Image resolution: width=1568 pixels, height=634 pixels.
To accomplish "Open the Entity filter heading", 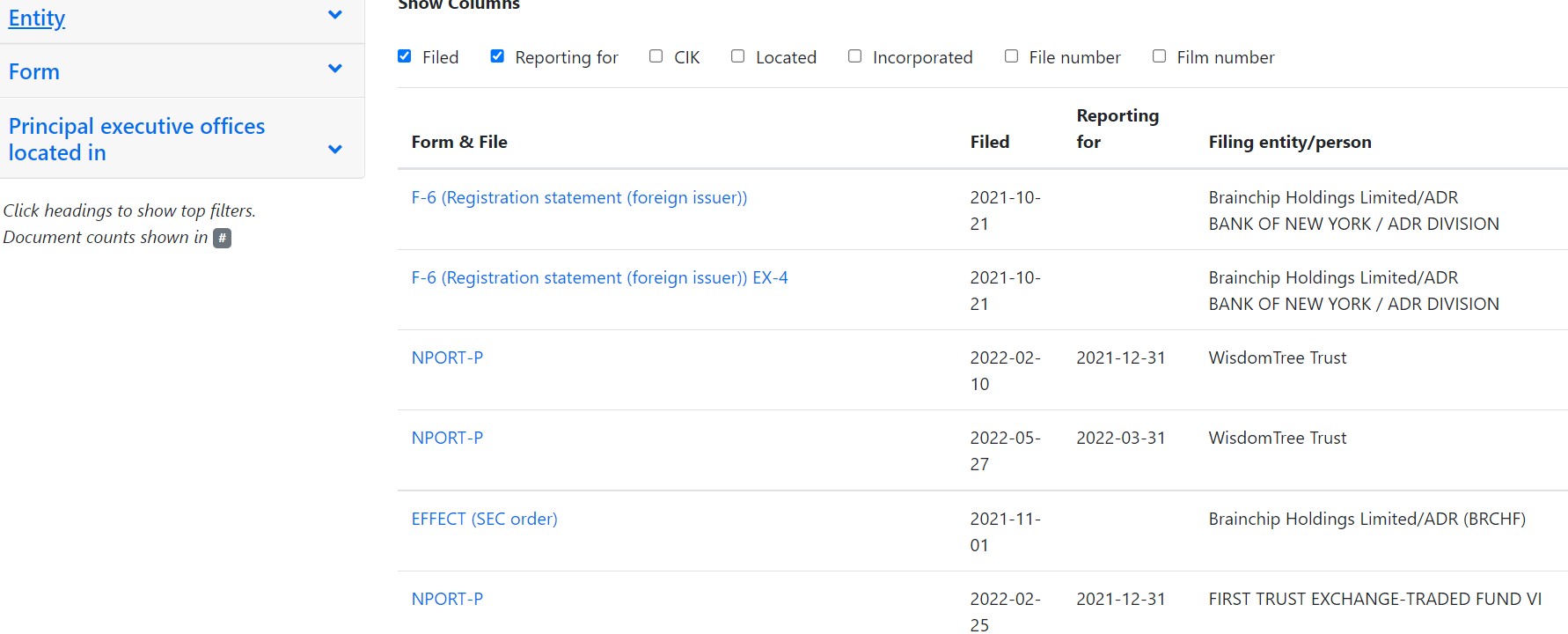I will point(37,18).
